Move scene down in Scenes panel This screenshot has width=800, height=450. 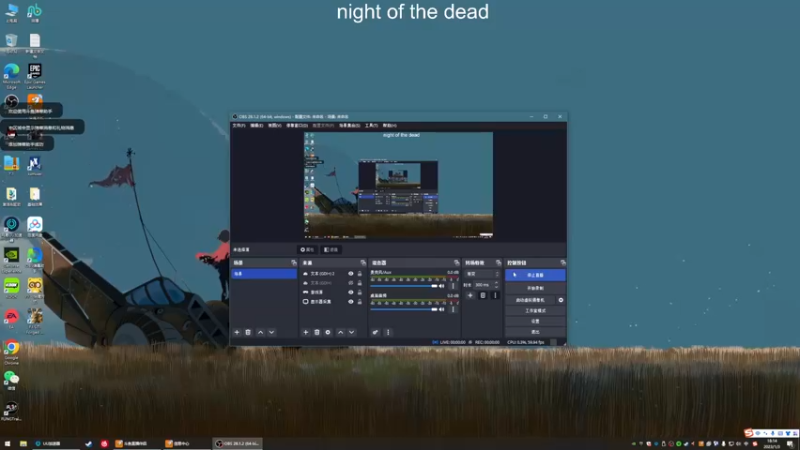pos(271,332)
